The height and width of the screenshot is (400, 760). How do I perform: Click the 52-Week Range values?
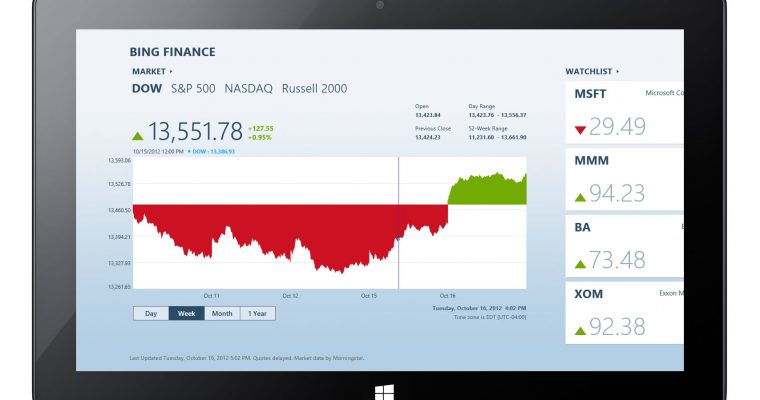point(497,137)
